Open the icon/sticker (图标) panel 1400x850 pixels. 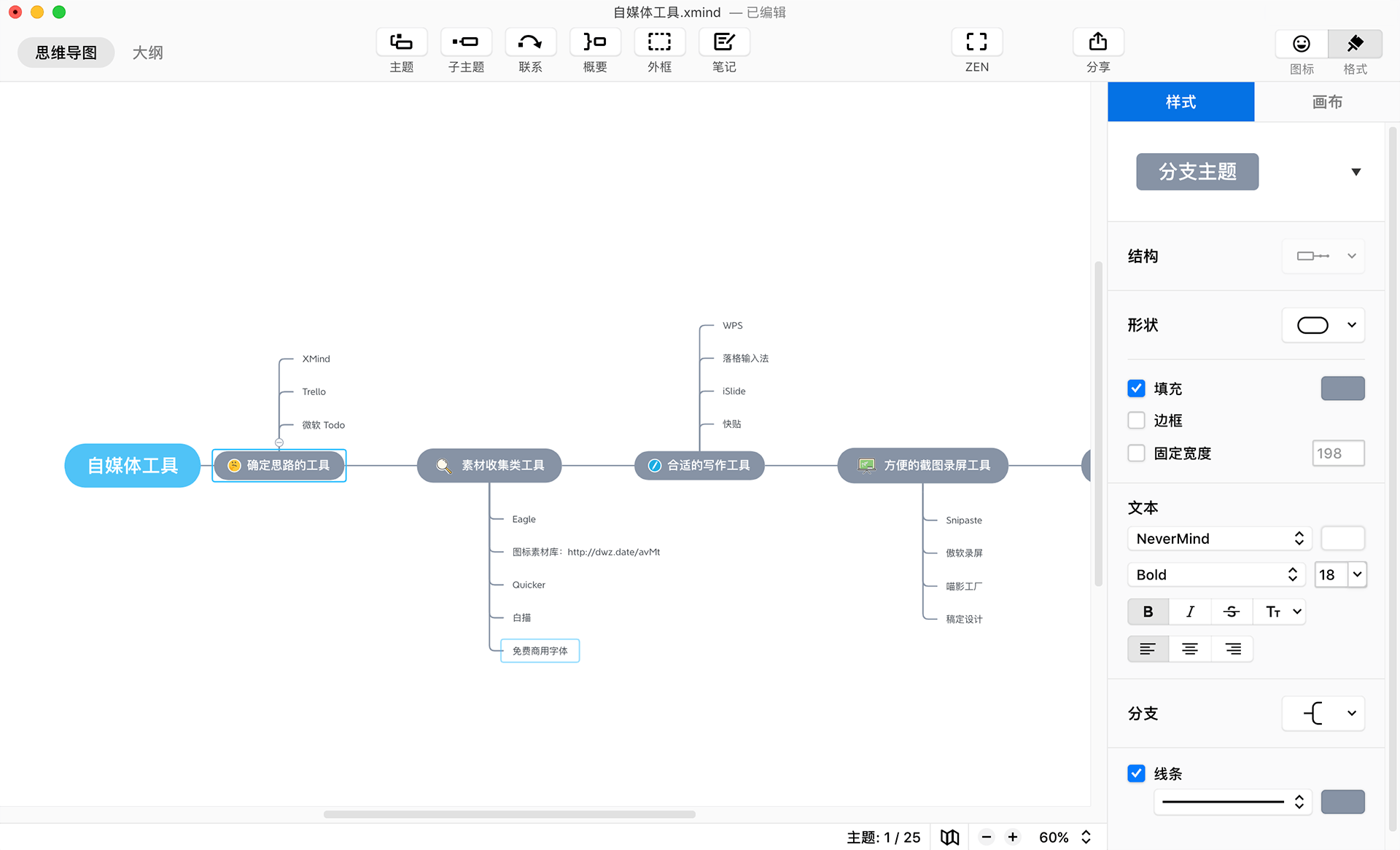pos(1301,45)
